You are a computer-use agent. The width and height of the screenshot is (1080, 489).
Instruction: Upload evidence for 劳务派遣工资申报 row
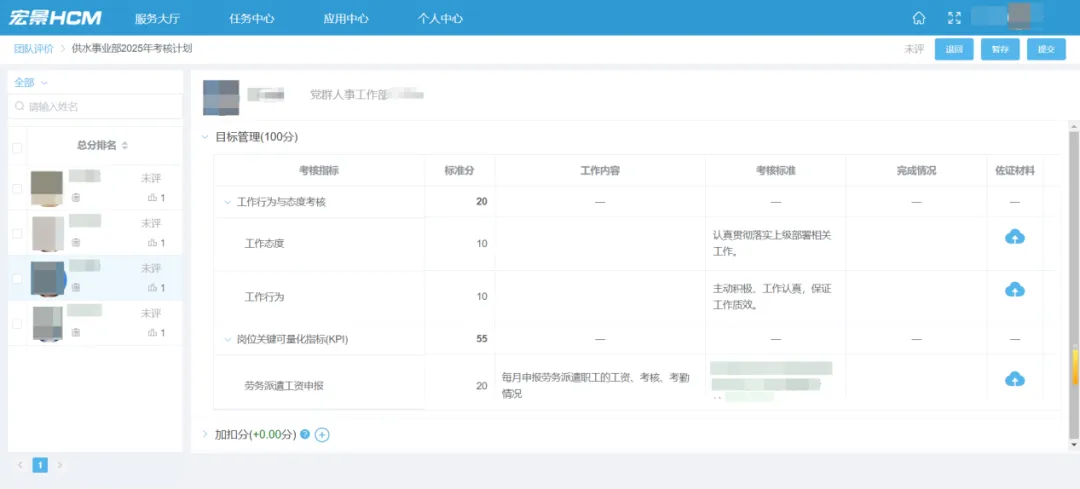[x=1015, y=379]
